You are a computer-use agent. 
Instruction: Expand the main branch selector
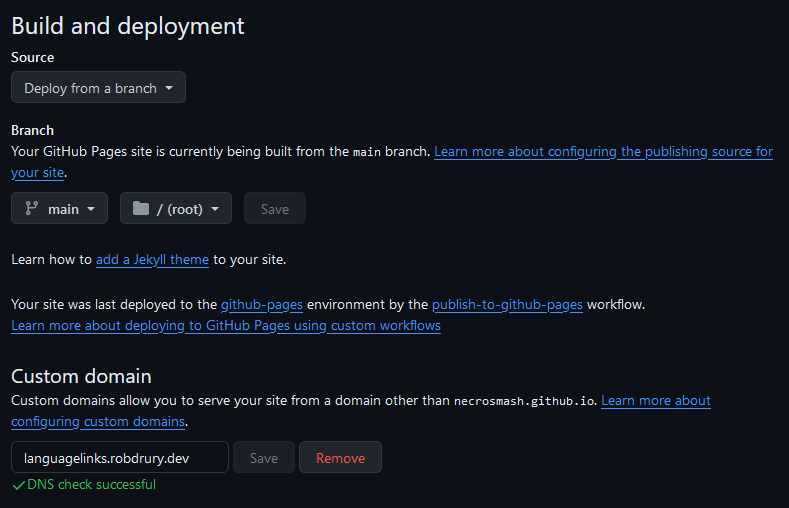click(60, 209)
